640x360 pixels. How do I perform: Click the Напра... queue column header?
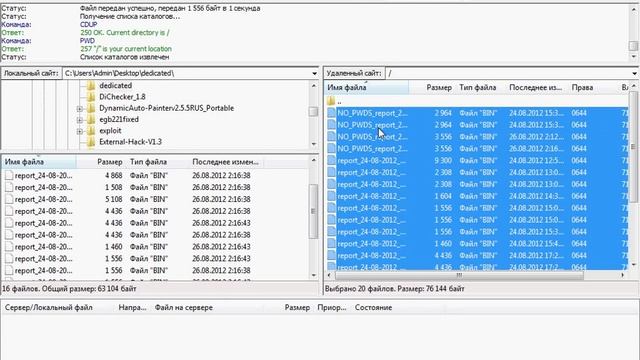[133, 308]
